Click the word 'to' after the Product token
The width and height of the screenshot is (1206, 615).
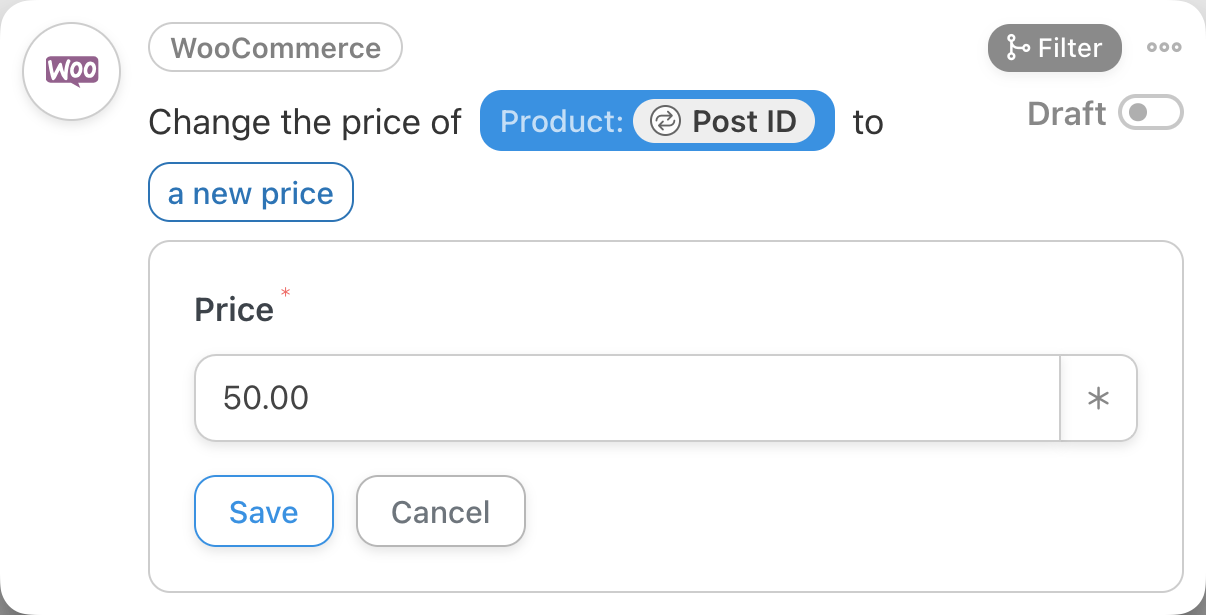tap(867, 123)
